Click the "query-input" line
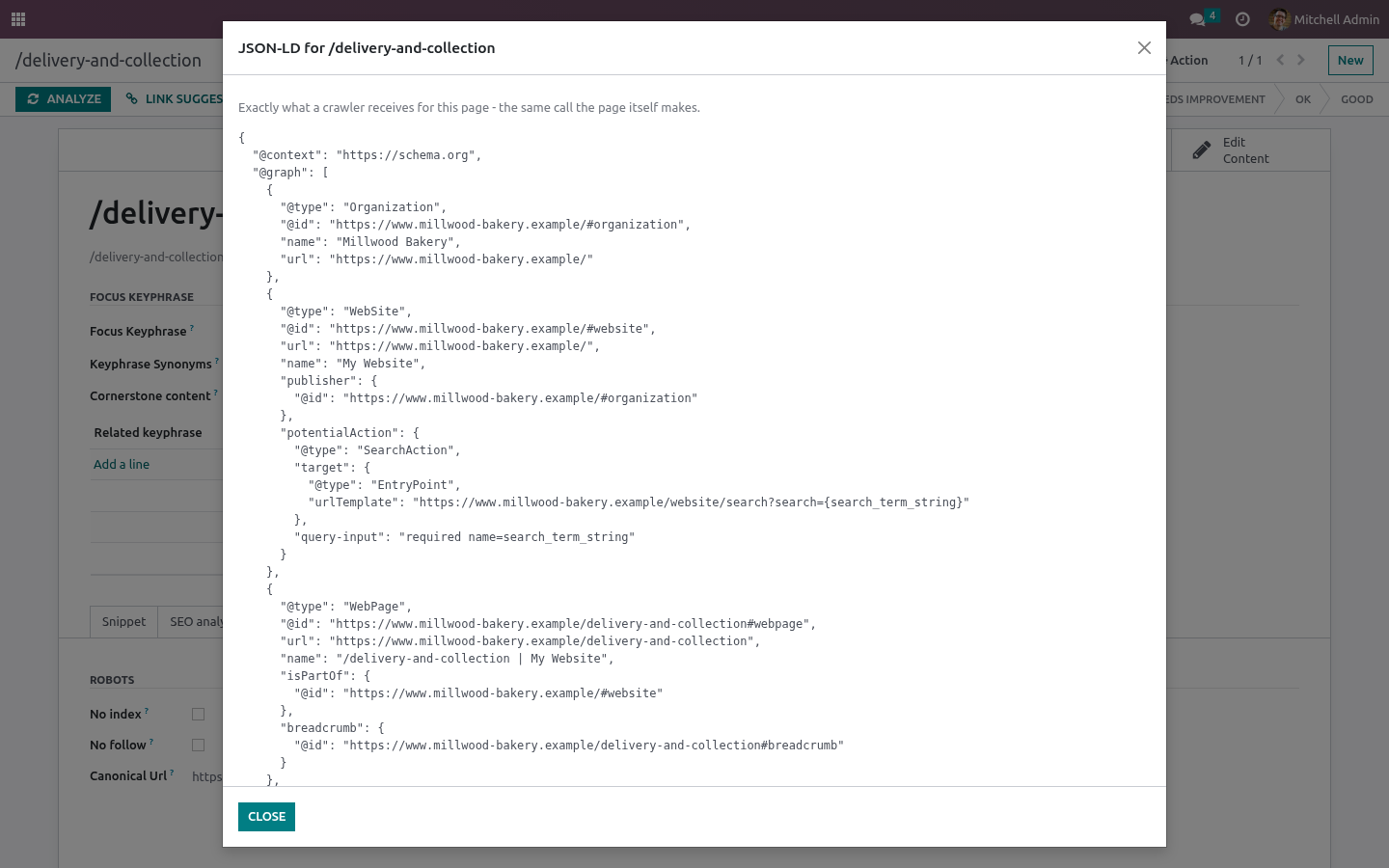This screenshot has height=868, width=1389. point(465,537)
